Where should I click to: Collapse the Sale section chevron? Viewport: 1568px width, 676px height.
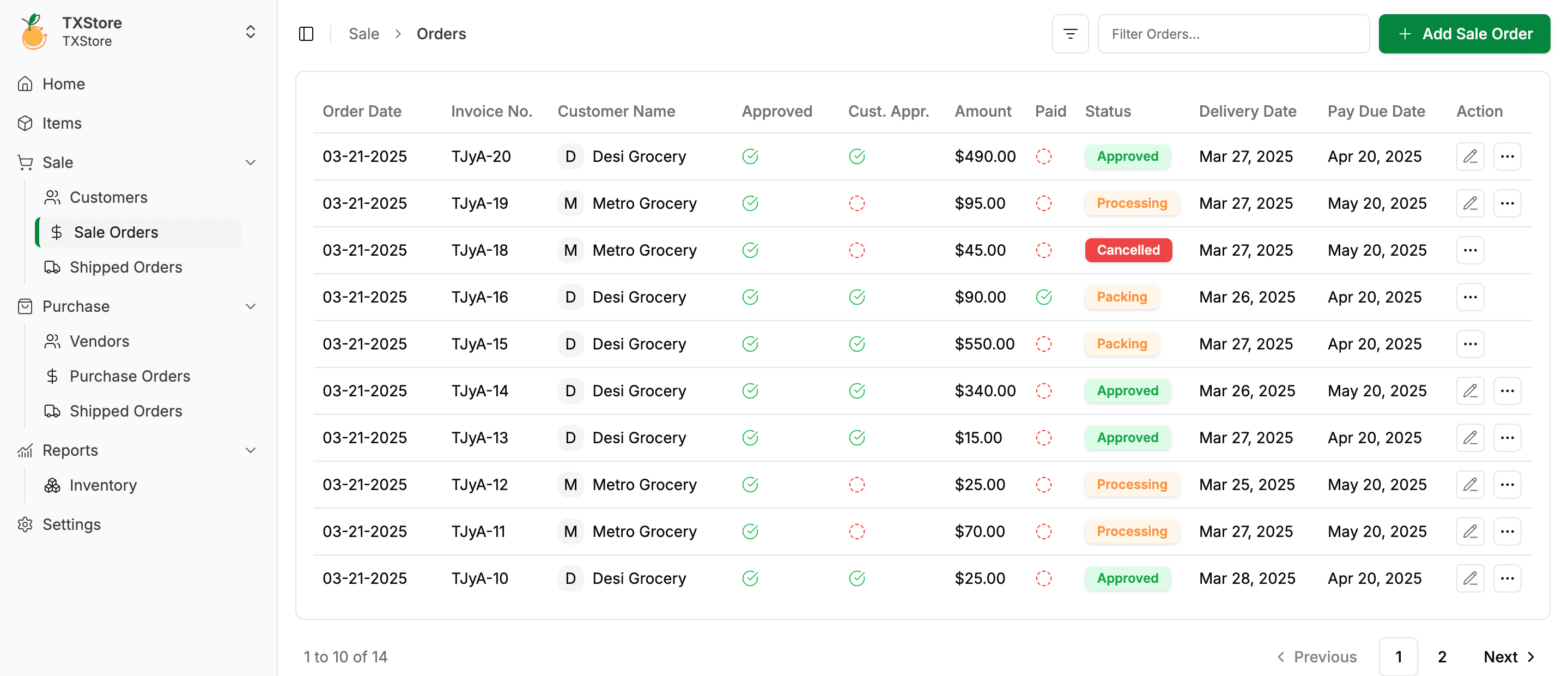[x=250, y=162]
